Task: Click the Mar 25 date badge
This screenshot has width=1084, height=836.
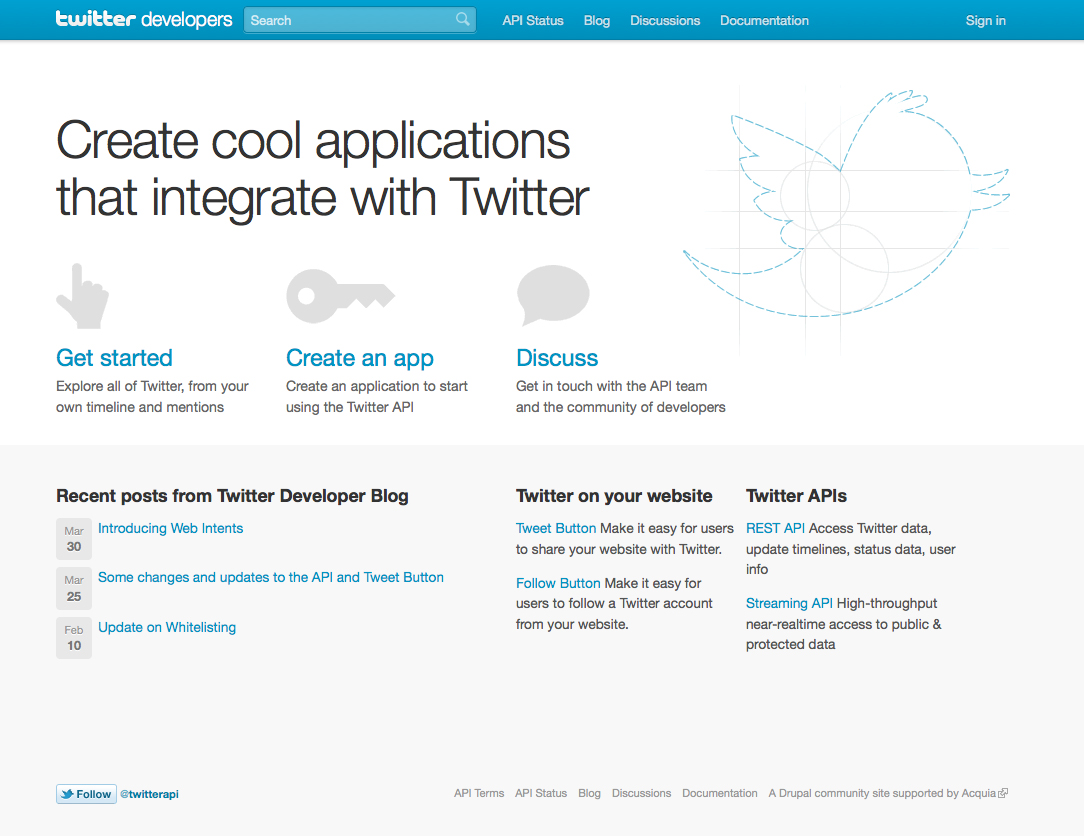Action: [x=73, y=588]
